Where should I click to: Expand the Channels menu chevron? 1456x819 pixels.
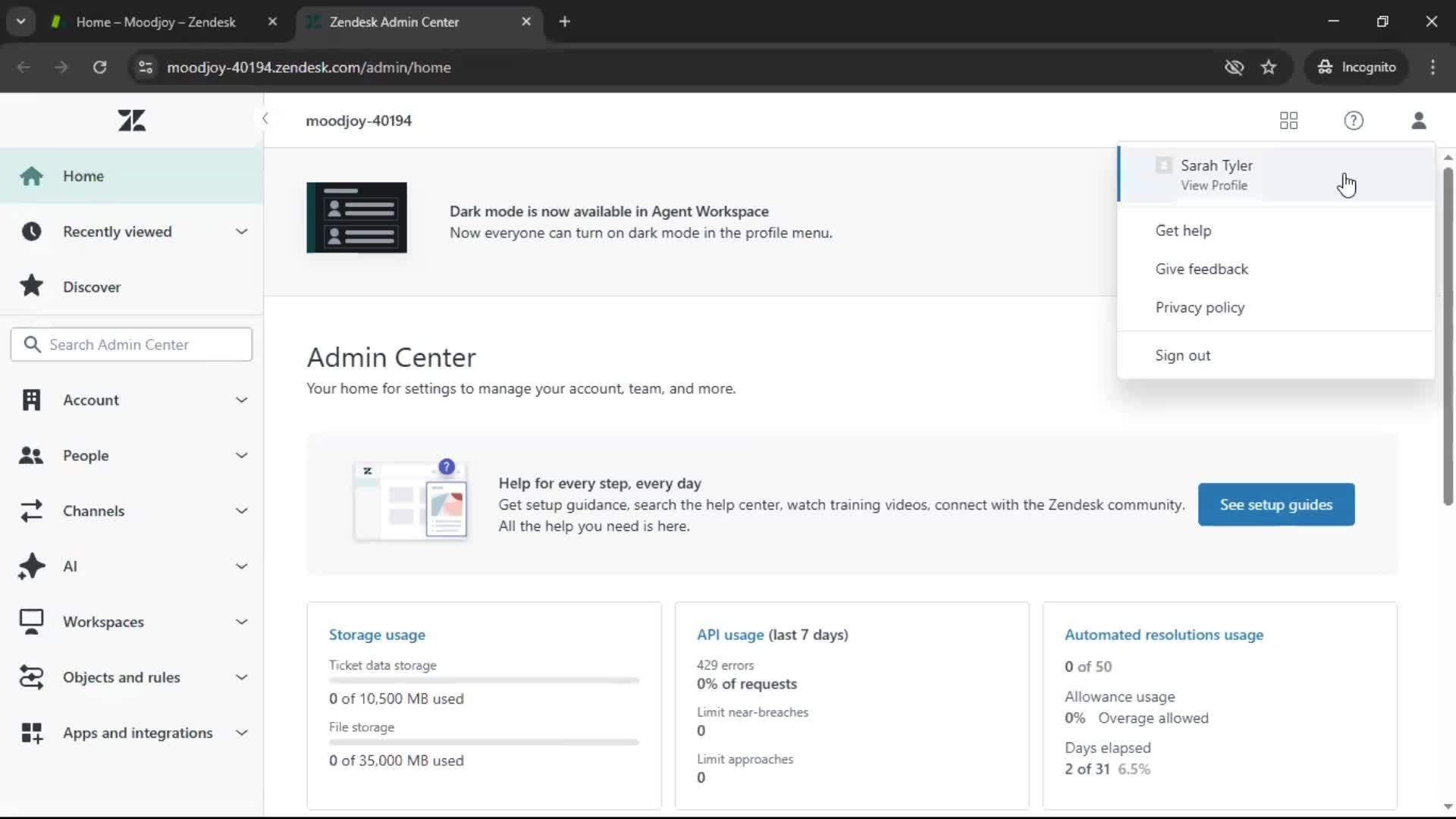[x=241, y=510]
